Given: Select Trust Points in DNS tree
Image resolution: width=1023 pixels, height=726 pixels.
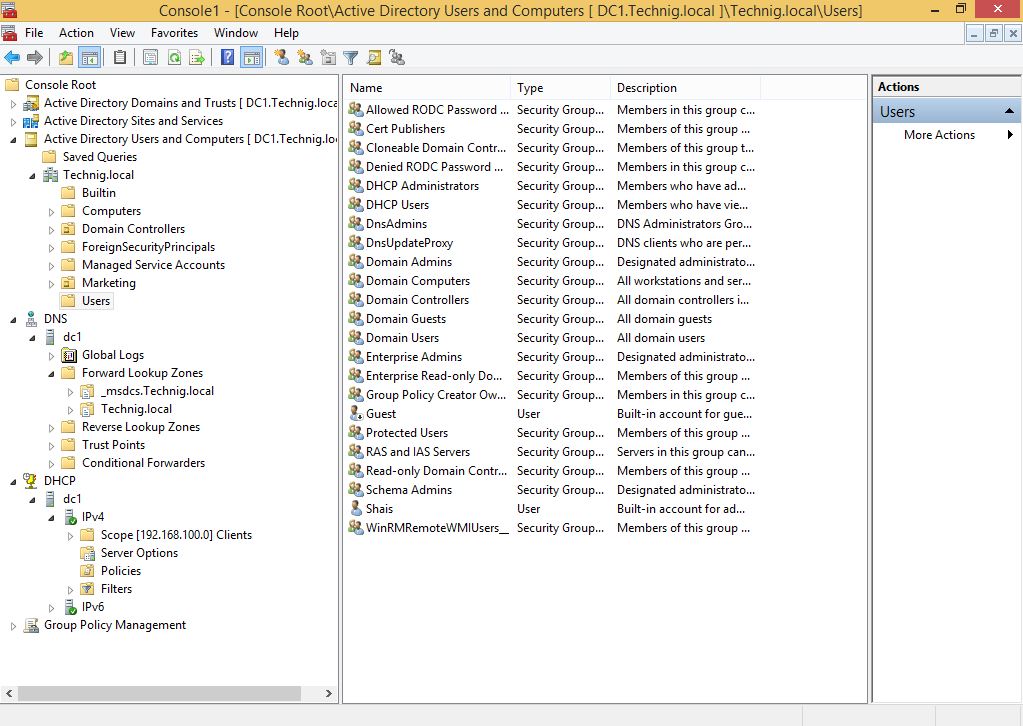Looking at the screenshot, I should pos(114,445).
